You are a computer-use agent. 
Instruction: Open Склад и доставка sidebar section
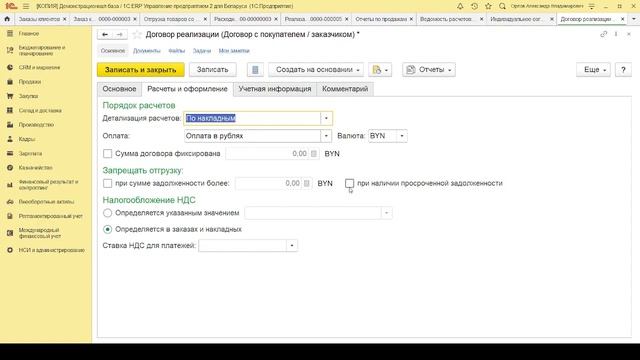(x=40, y=110)
